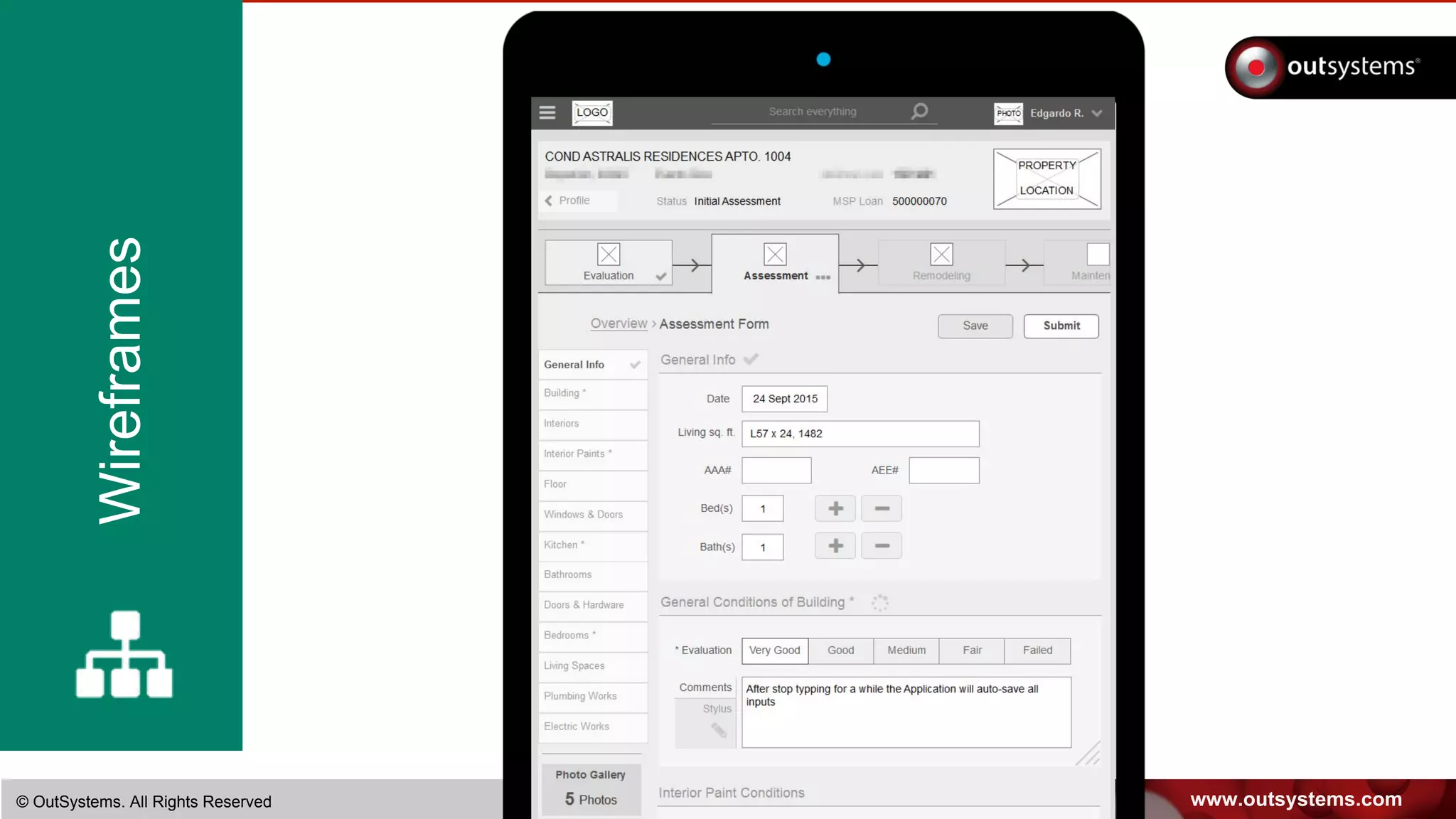Select Fair evaluation
This screenshot has height=819, width=1456.
tap(972, 651)
